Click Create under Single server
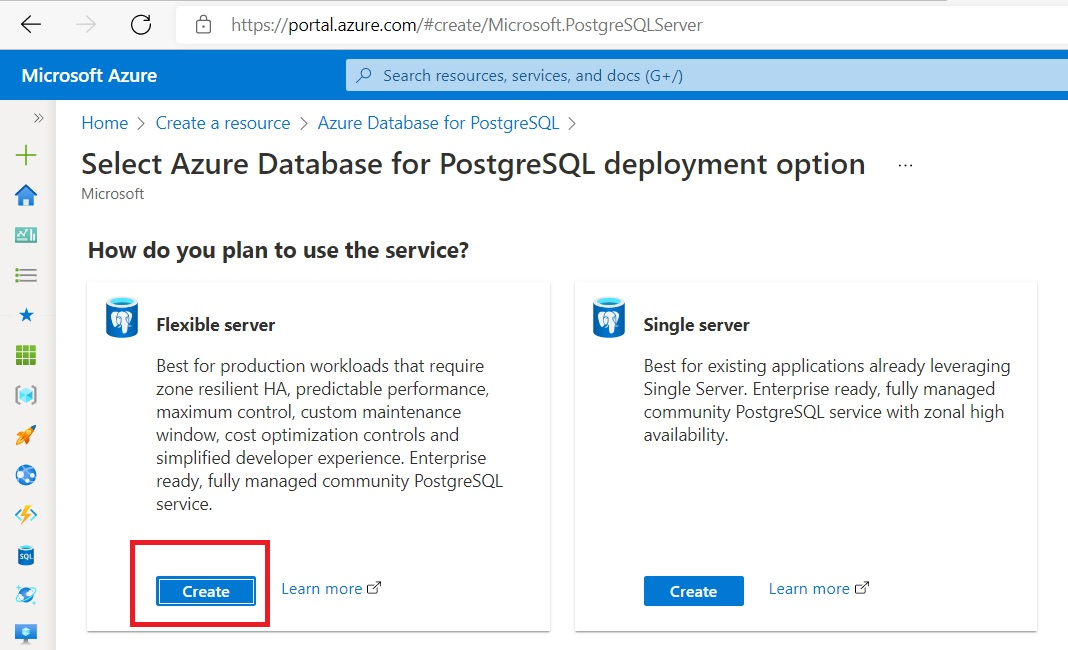This screenshot has height=650, width=1068. coord(693,591)
